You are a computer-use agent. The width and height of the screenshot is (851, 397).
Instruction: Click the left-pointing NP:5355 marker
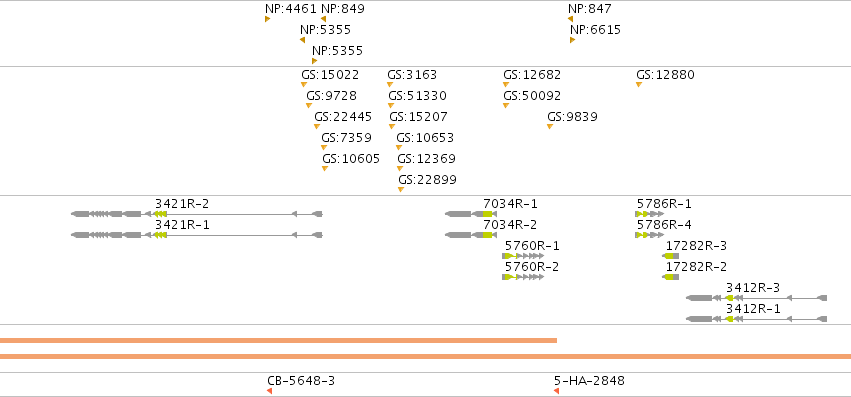click(x=302, y=40)
